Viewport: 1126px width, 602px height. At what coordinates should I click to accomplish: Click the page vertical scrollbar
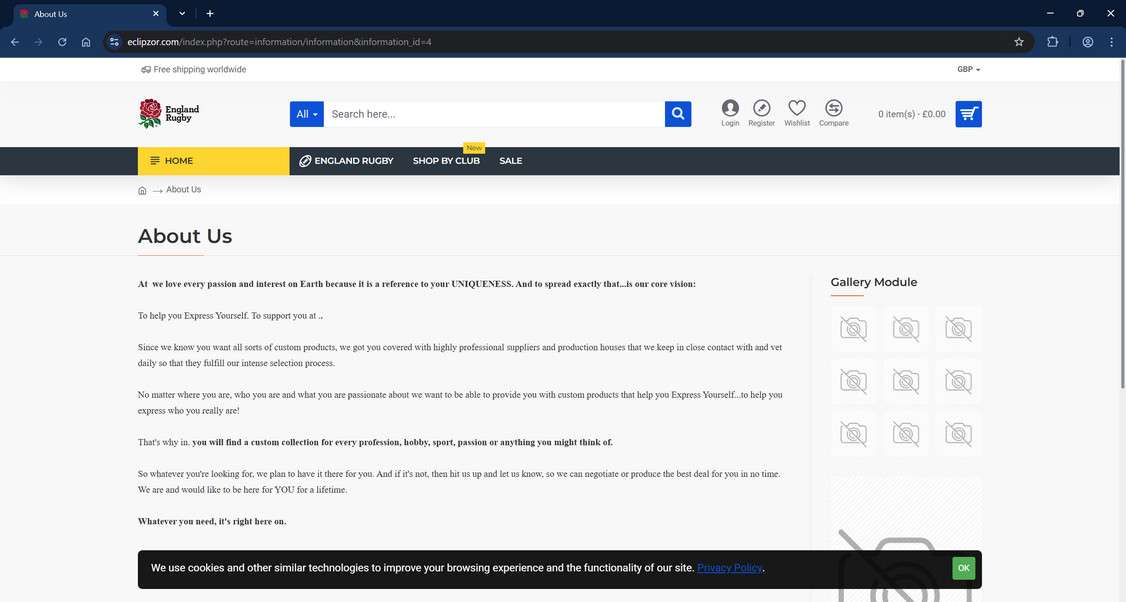1122,223
